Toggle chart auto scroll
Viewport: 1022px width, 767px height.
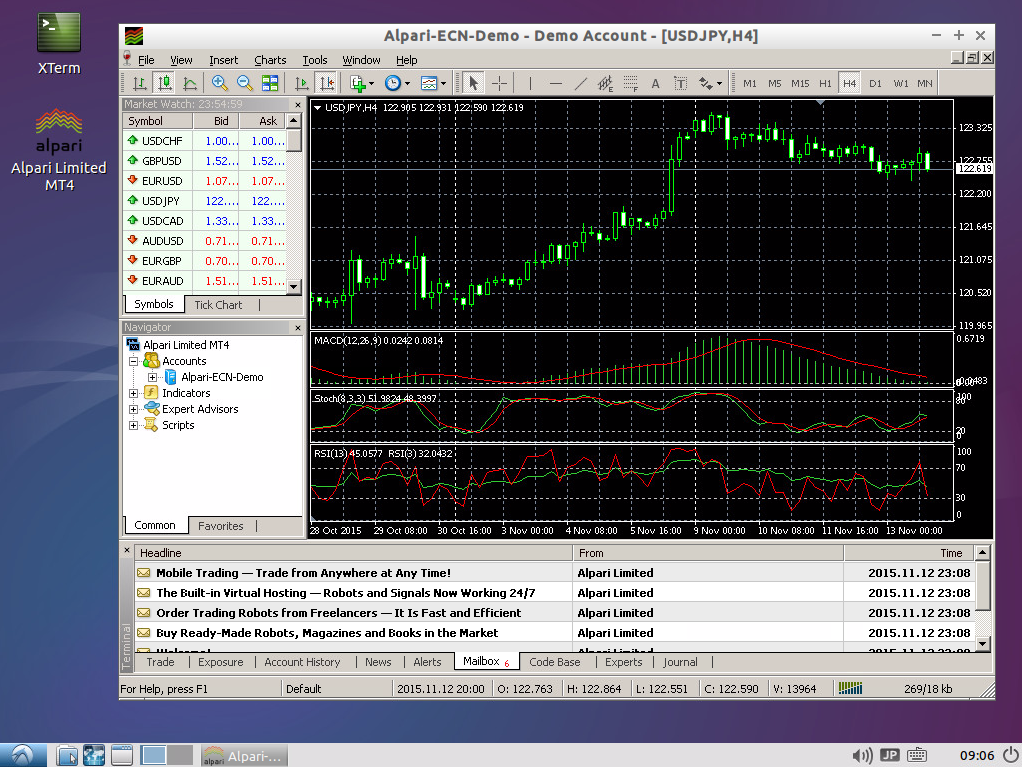[302, 83]
